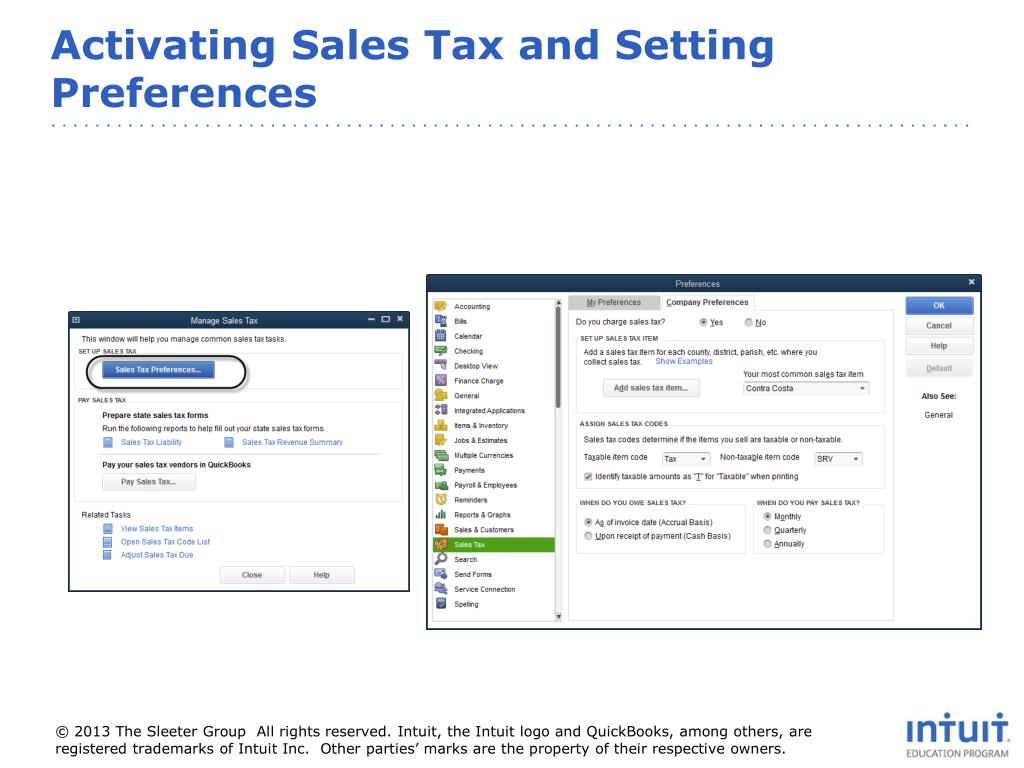
Task: Select Quarterly sales tax payment
Action: click(x=767, y=530)
